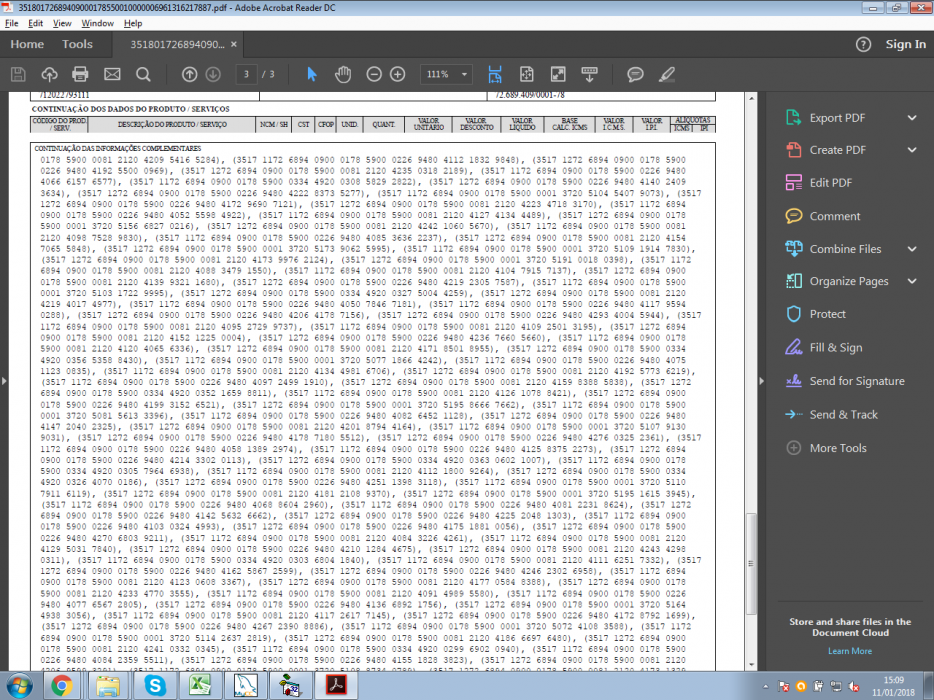Open the Help menu
This screenshot has height=700, width=934.
pos(133,23)
